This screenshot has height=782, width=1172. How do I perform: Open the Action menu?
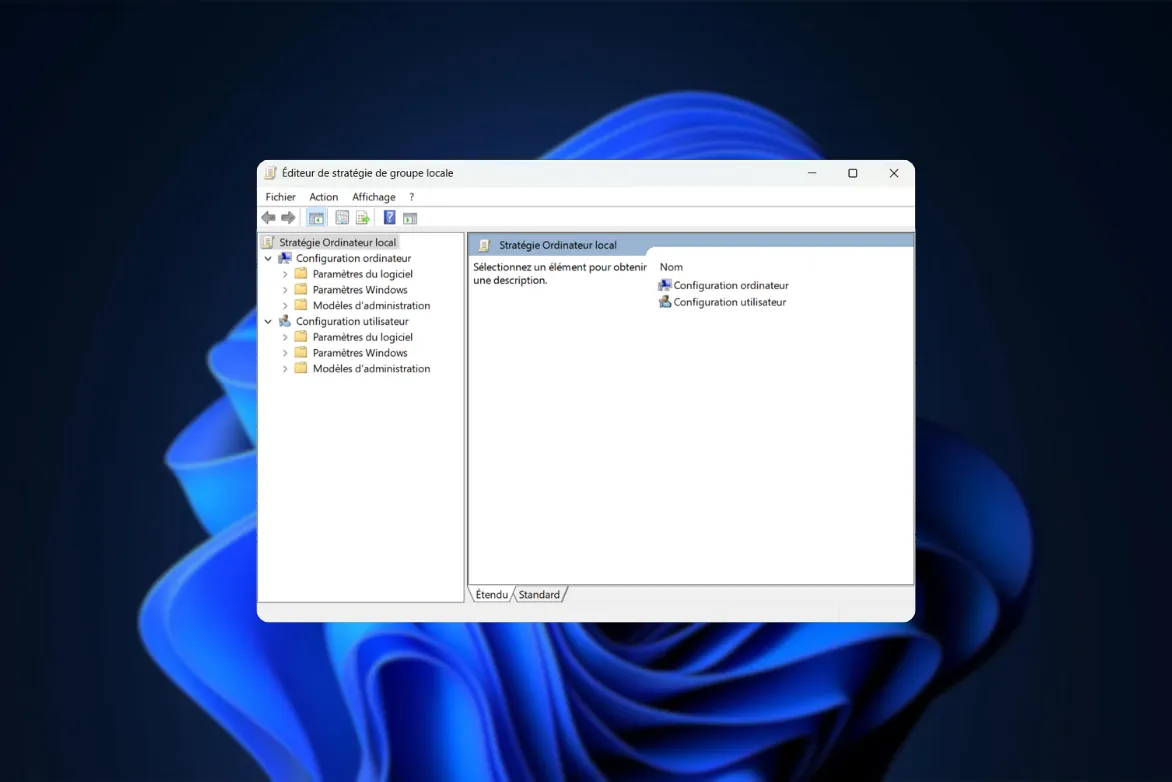323,197
